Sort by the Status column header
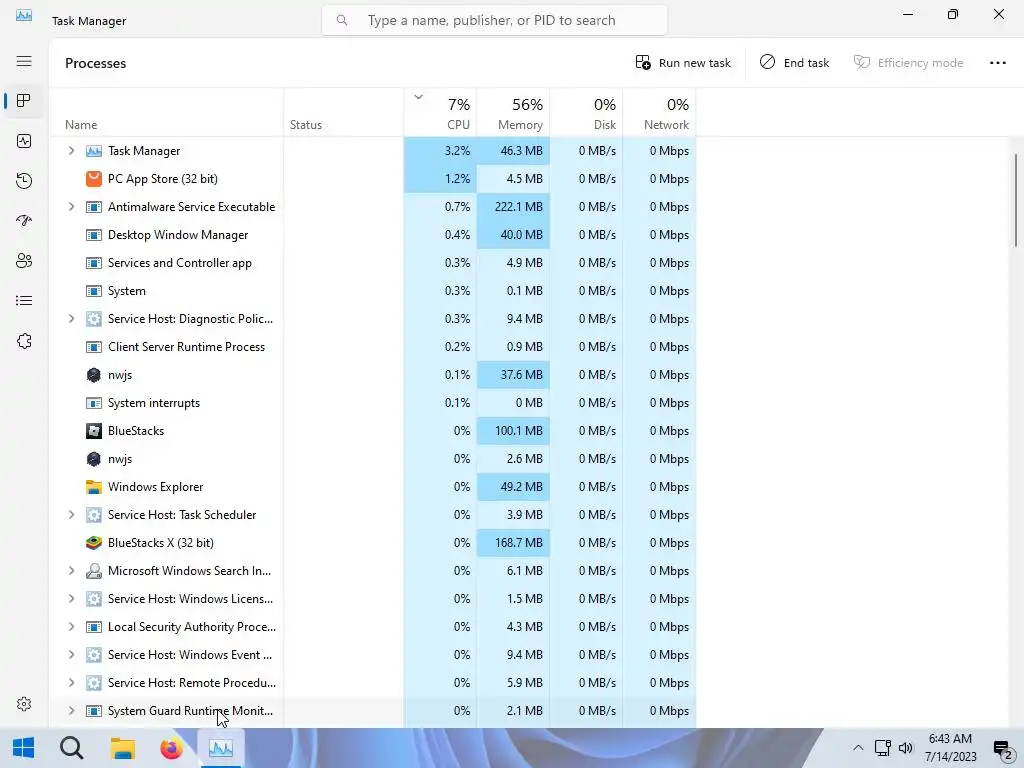 [344, 113]
